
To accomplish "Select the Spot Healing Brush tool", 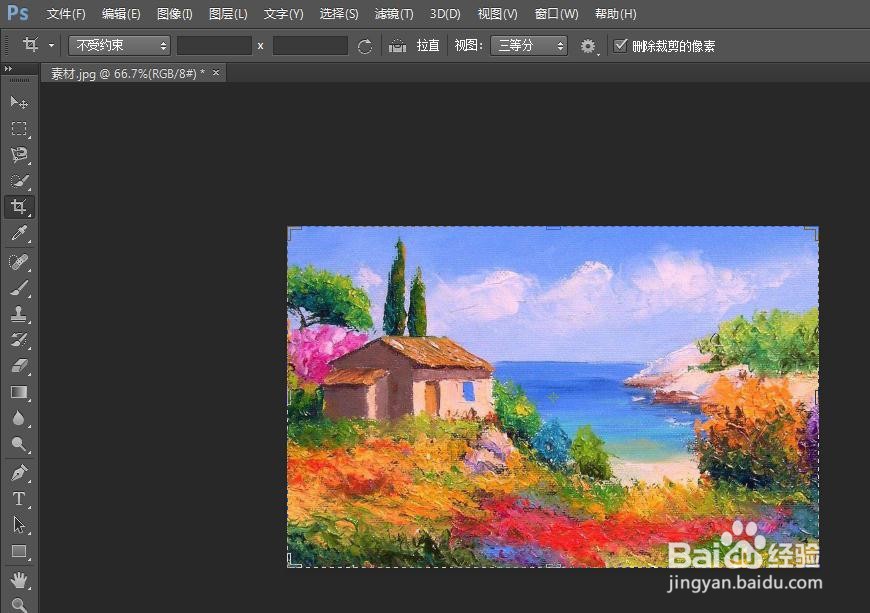I will click(19, 262).
